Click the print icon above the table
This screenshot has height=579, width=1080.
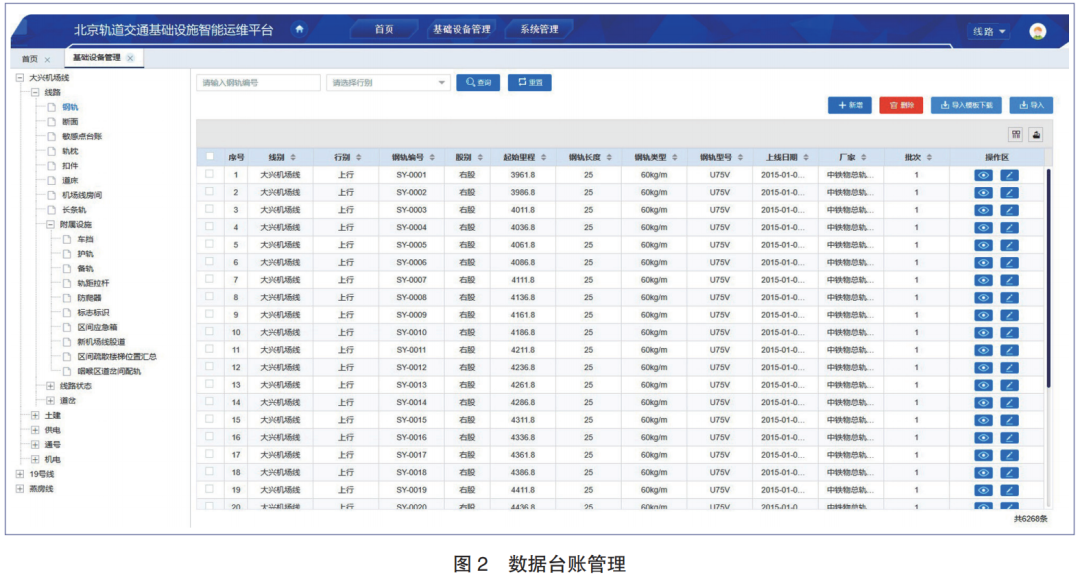(x=1036, y=135)
